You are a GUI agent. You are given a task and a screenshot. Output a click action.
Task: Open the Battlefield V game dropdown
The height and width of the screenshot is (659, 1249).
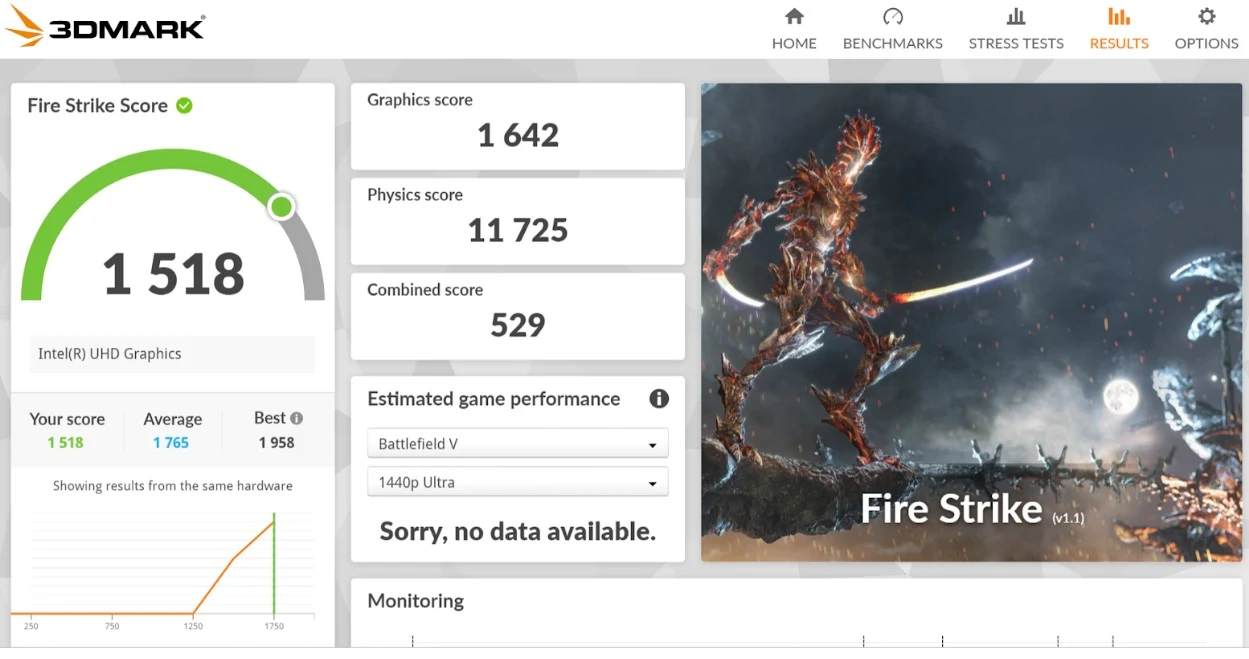pos(518,444)
